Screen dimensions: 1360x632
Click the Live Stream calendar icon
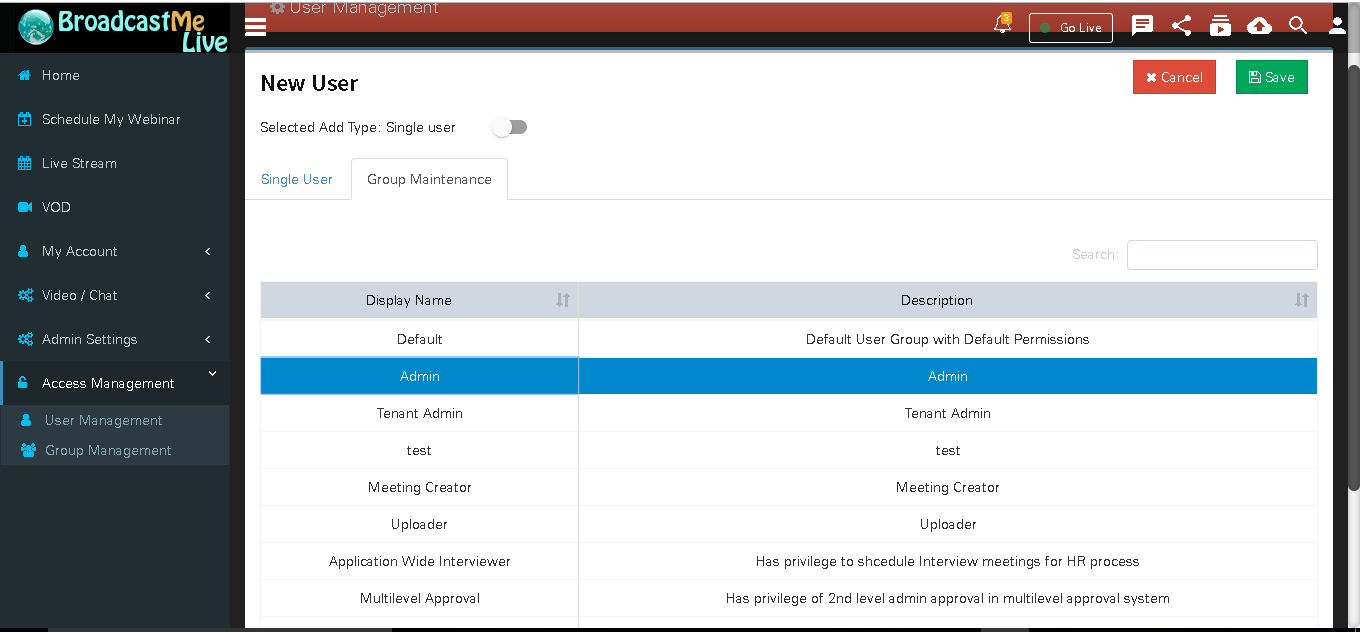[x=25, y=163]
